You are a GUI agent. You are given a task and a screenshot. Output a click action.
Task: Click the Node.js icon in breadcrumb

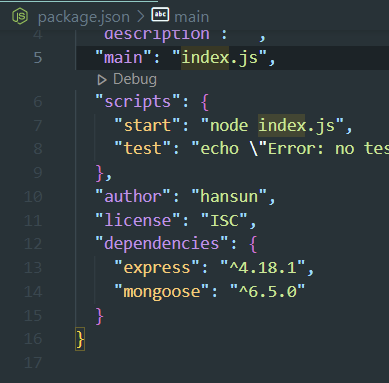(x=20, y=16)
